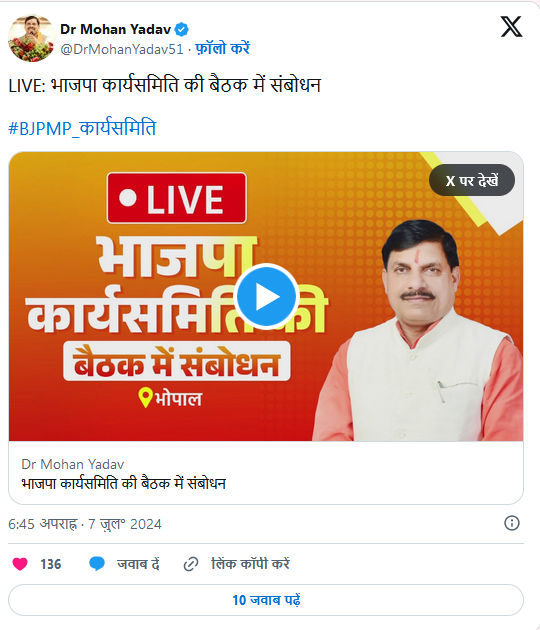Click the फ़ॉलो करें follow link
Viewport: 540px width, 630px height.
(223, 49)
